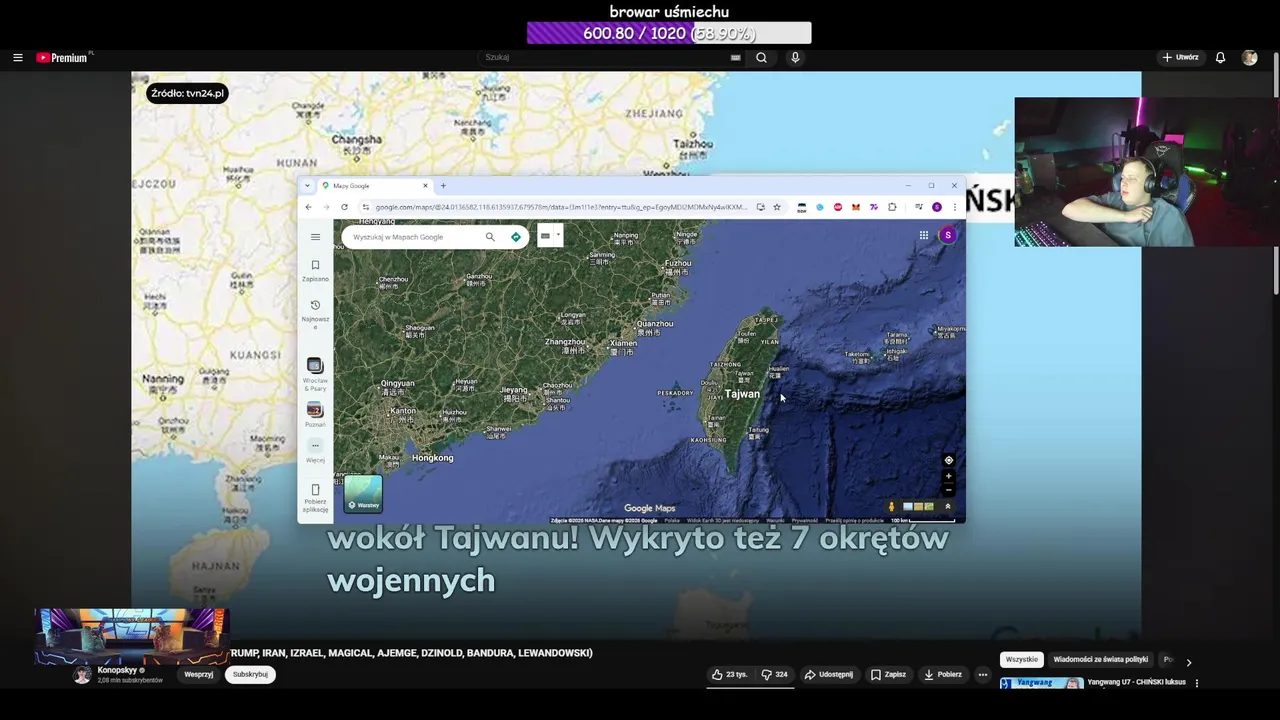Open a new Chrome tab with the plus button

click(443, 186)
